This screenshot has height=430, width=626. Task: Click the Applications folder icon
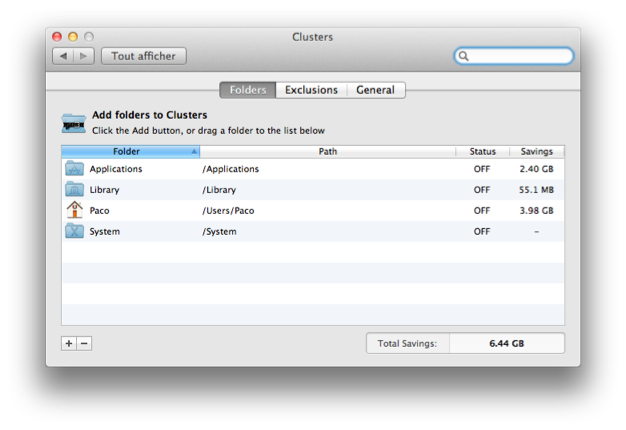[74, 169]
